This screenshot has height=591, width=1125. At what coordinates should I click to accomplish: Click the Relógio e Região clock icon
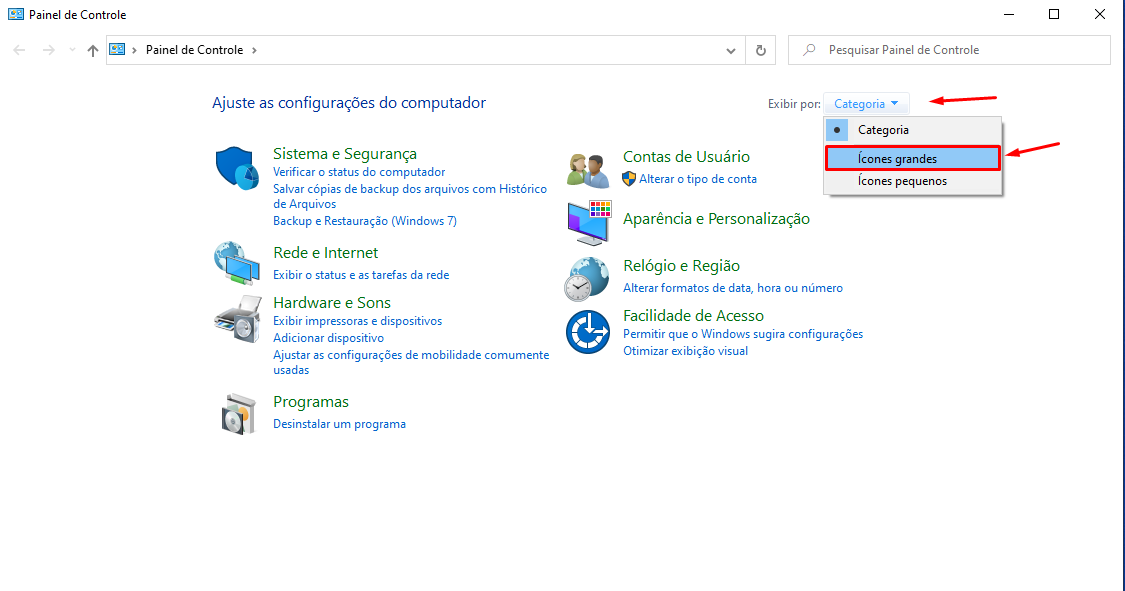coord(587,278)
